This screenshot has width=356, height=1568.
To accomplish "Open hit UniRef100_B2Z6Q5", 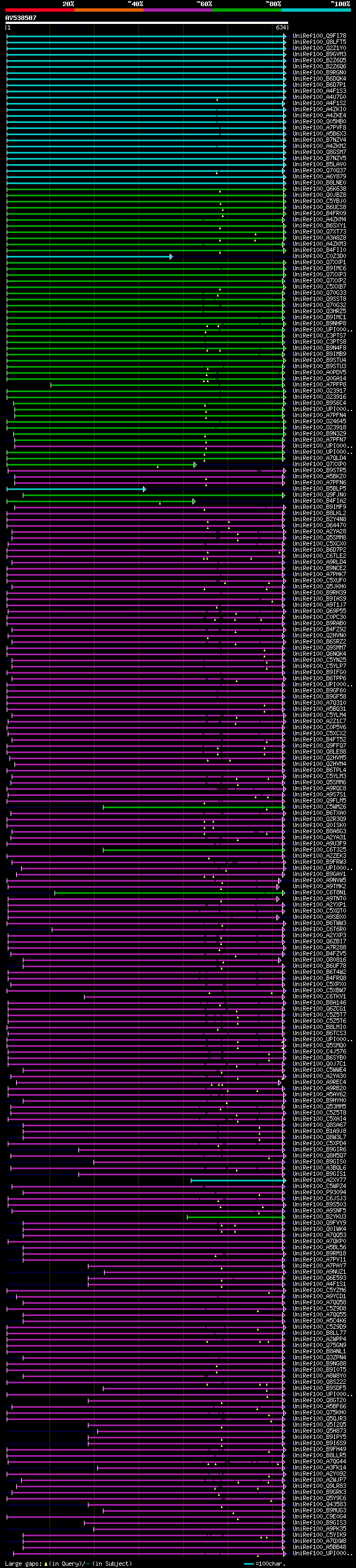I will pyautogui.click(x=319, y=60).
